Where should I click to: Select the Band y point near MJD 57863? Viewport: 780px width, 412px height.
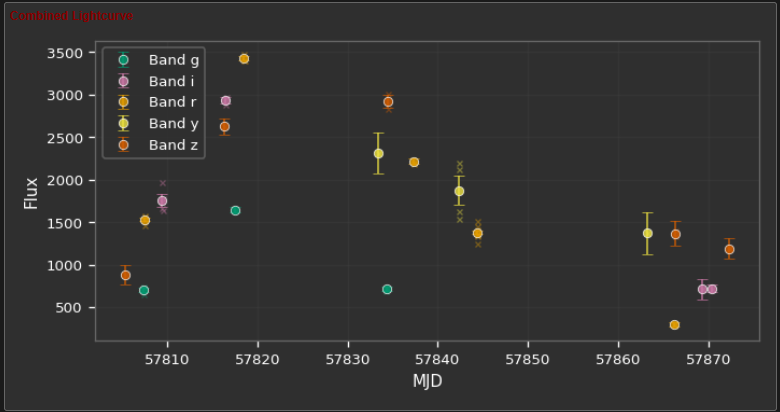(648, 233)
